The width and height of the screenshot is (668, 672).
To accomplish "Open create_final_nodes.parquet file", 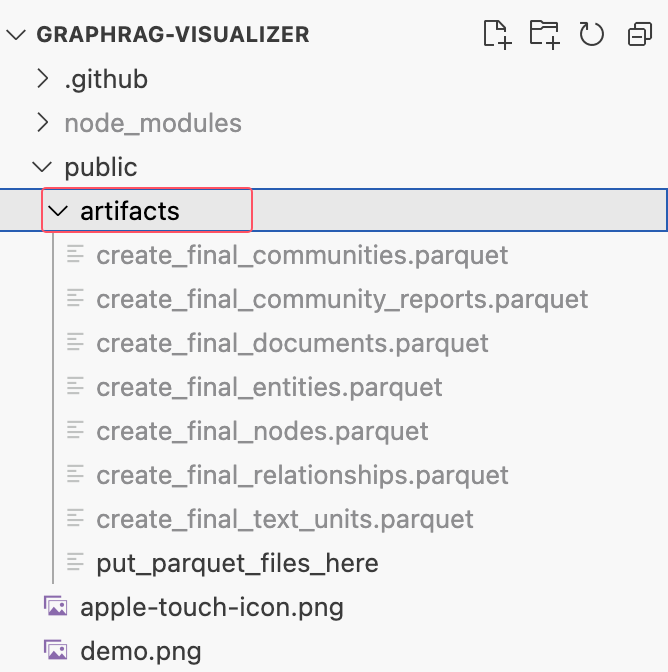I will (262, 431).
